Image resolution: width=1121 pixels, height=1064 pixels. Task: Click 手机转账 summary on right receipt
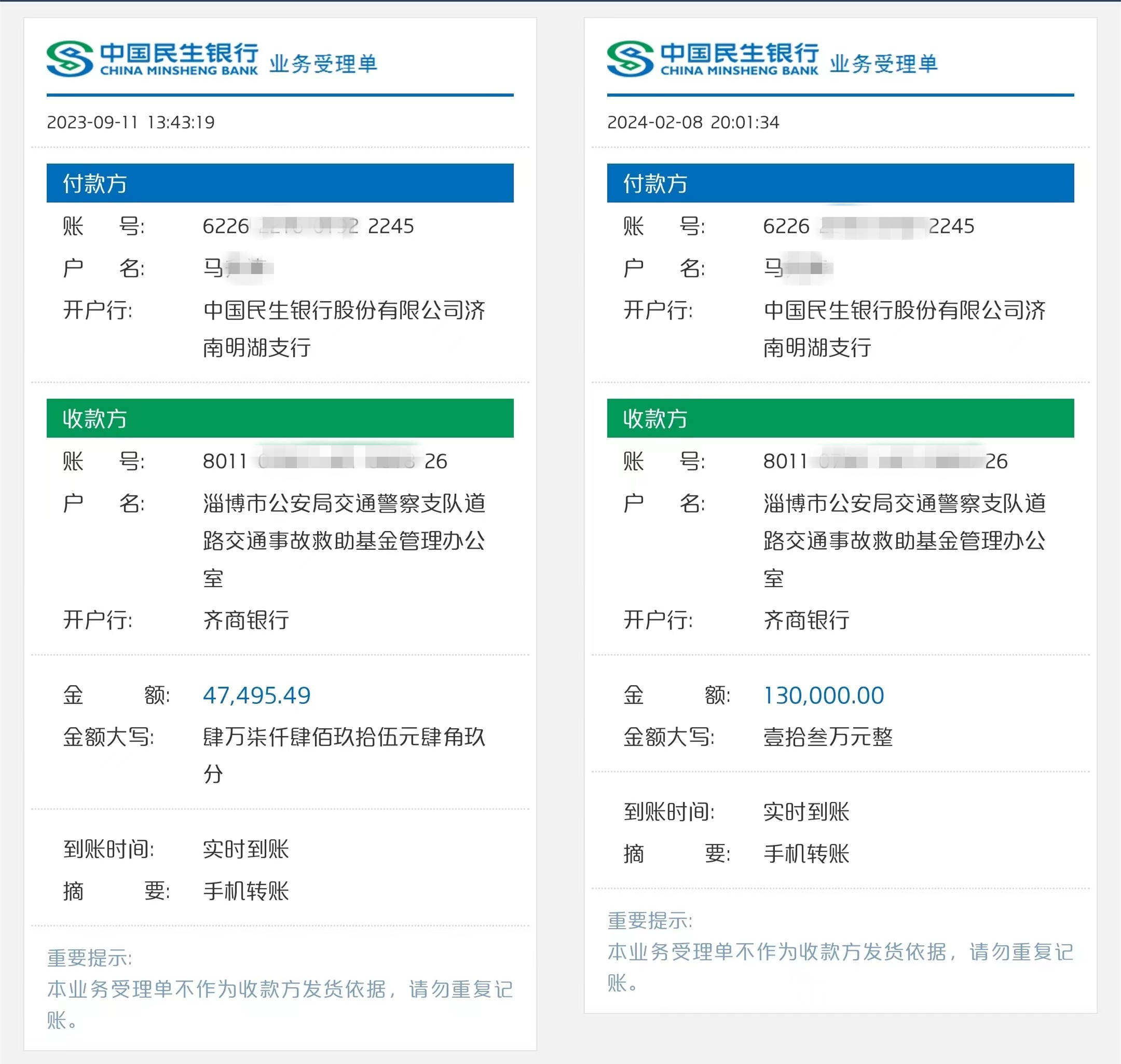click(806, 854)
